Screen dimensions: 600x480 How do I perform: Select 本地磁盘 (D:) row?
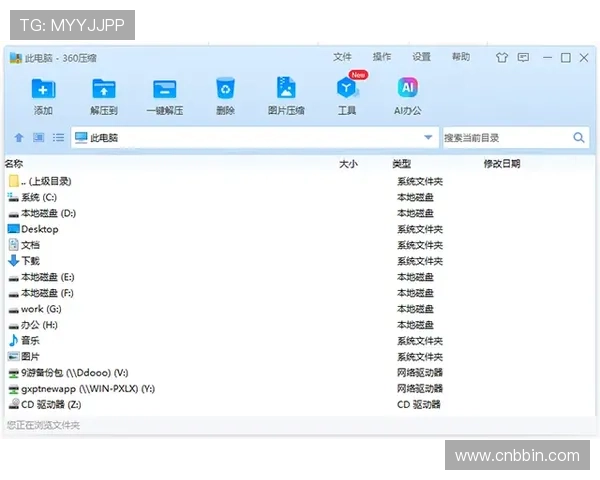pos(300,213)
